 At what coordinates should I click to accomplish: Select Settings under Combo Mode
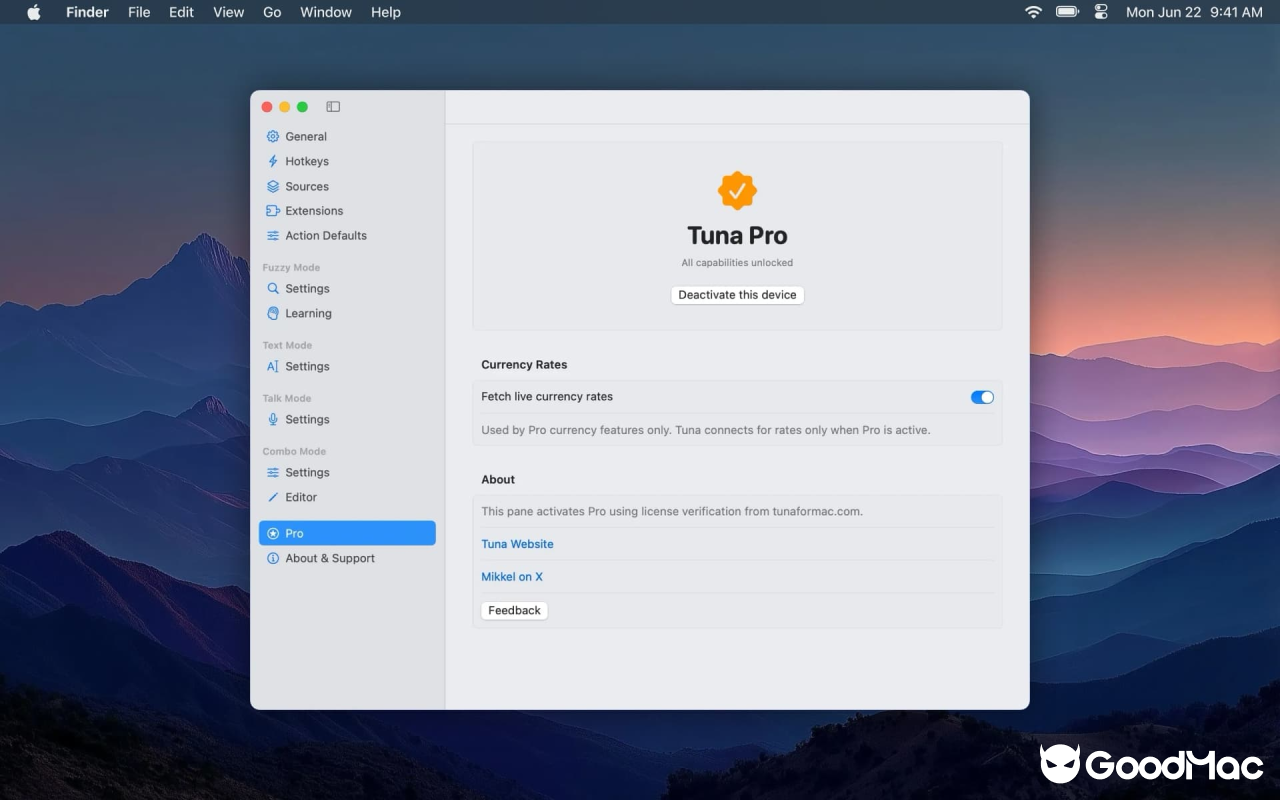pos(347,472)
